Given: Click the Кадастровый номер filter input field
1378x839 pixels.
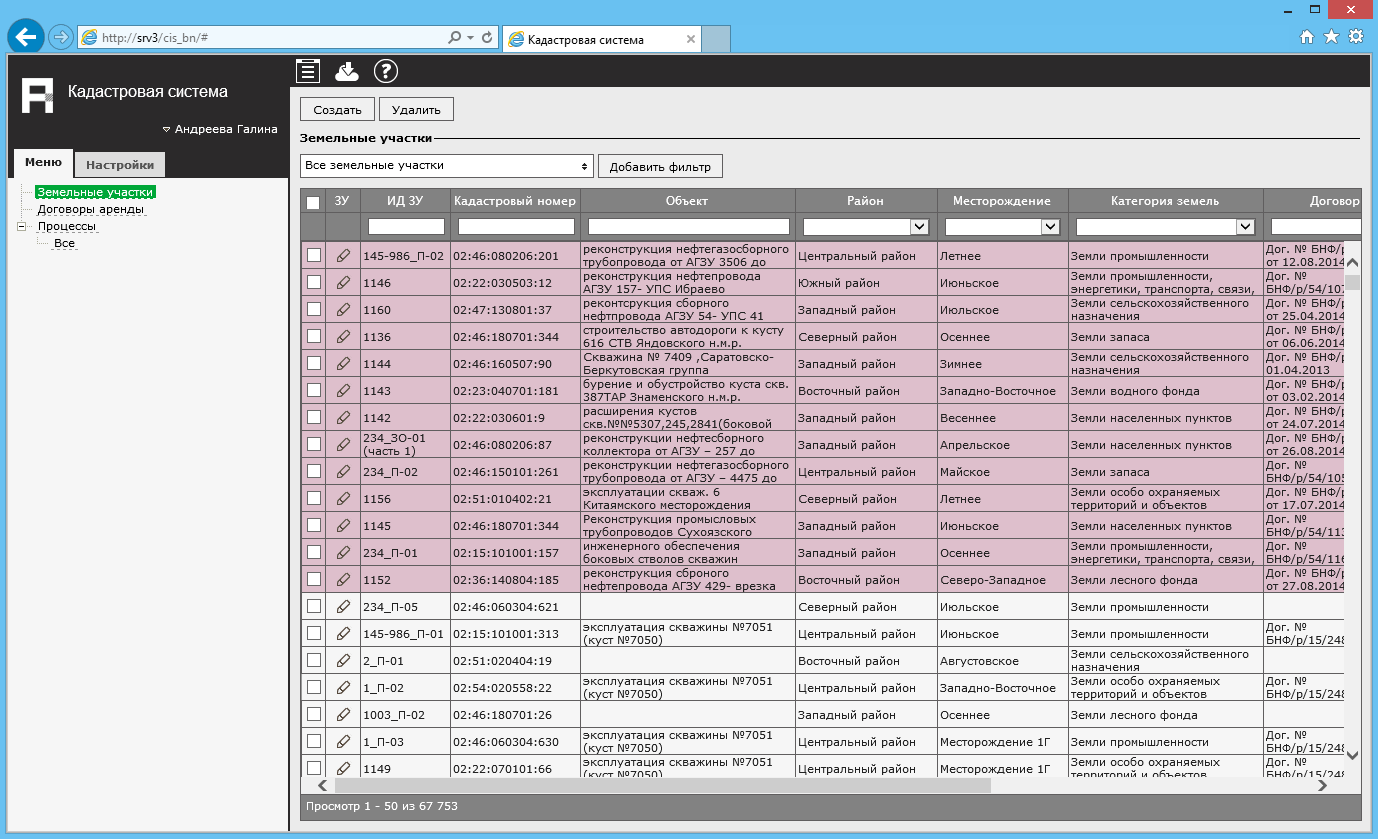Looking at the screenshot, I should 516,227.
